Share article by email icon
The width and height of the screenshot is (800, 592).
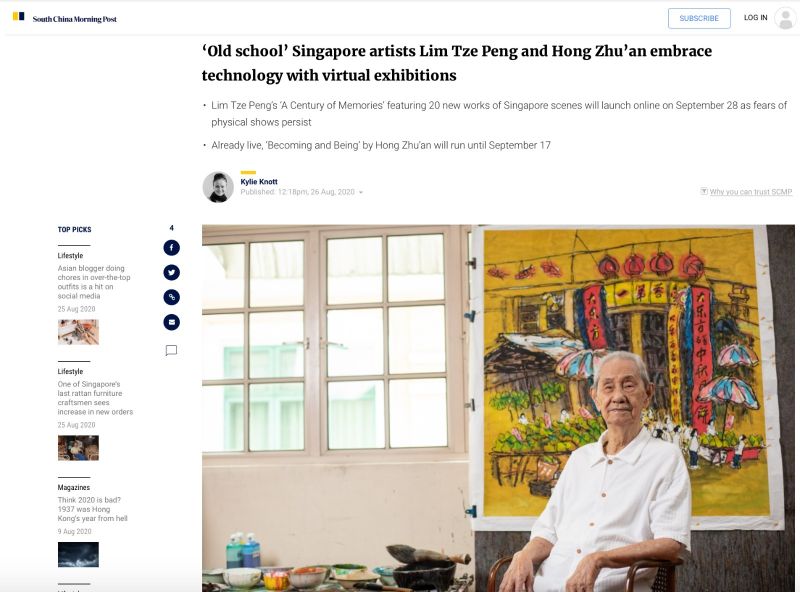pos(171,322)
